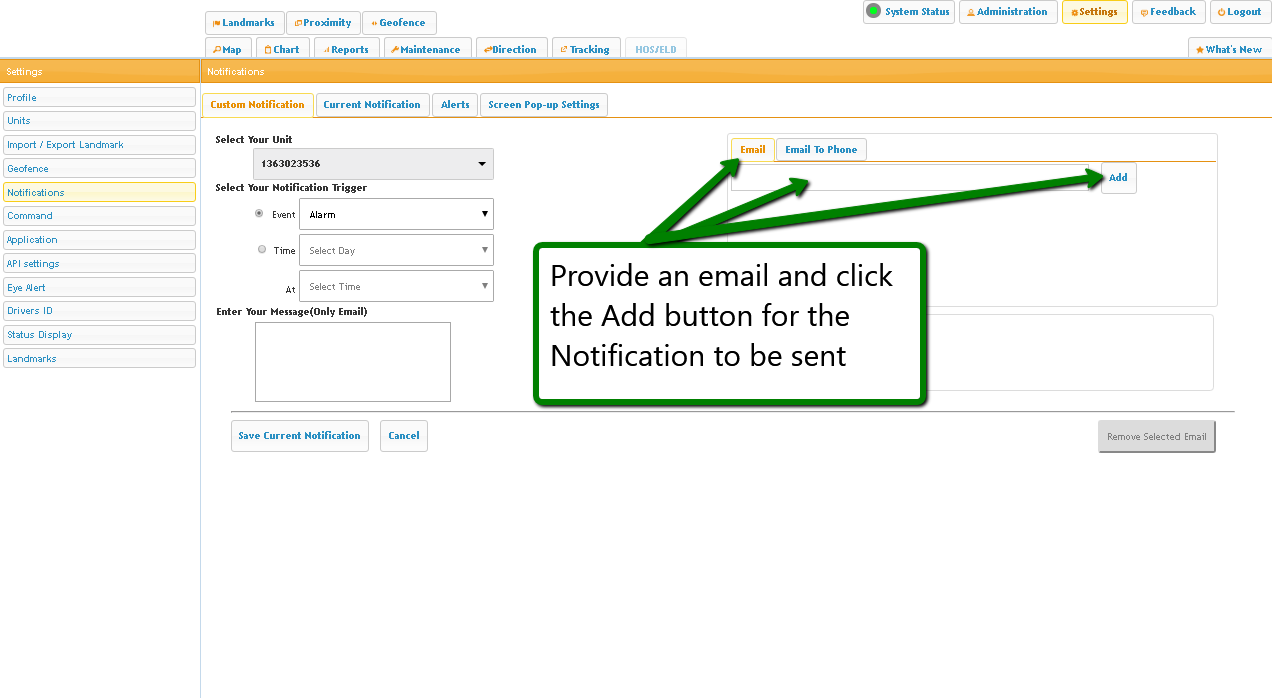Select the Time trigger radio button
Image resolution: width=1272 pixels, height=698 pixels.
pyautogui.click(x=262, y=250)
